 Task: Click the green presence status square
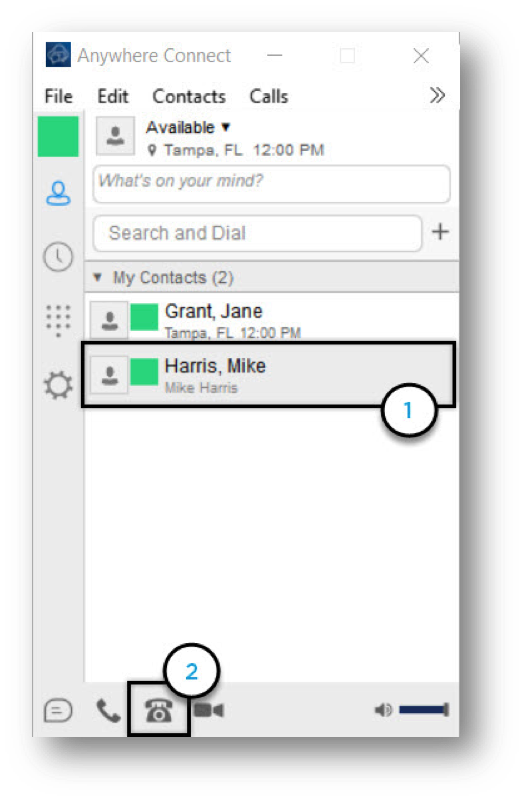click(58, 136)
